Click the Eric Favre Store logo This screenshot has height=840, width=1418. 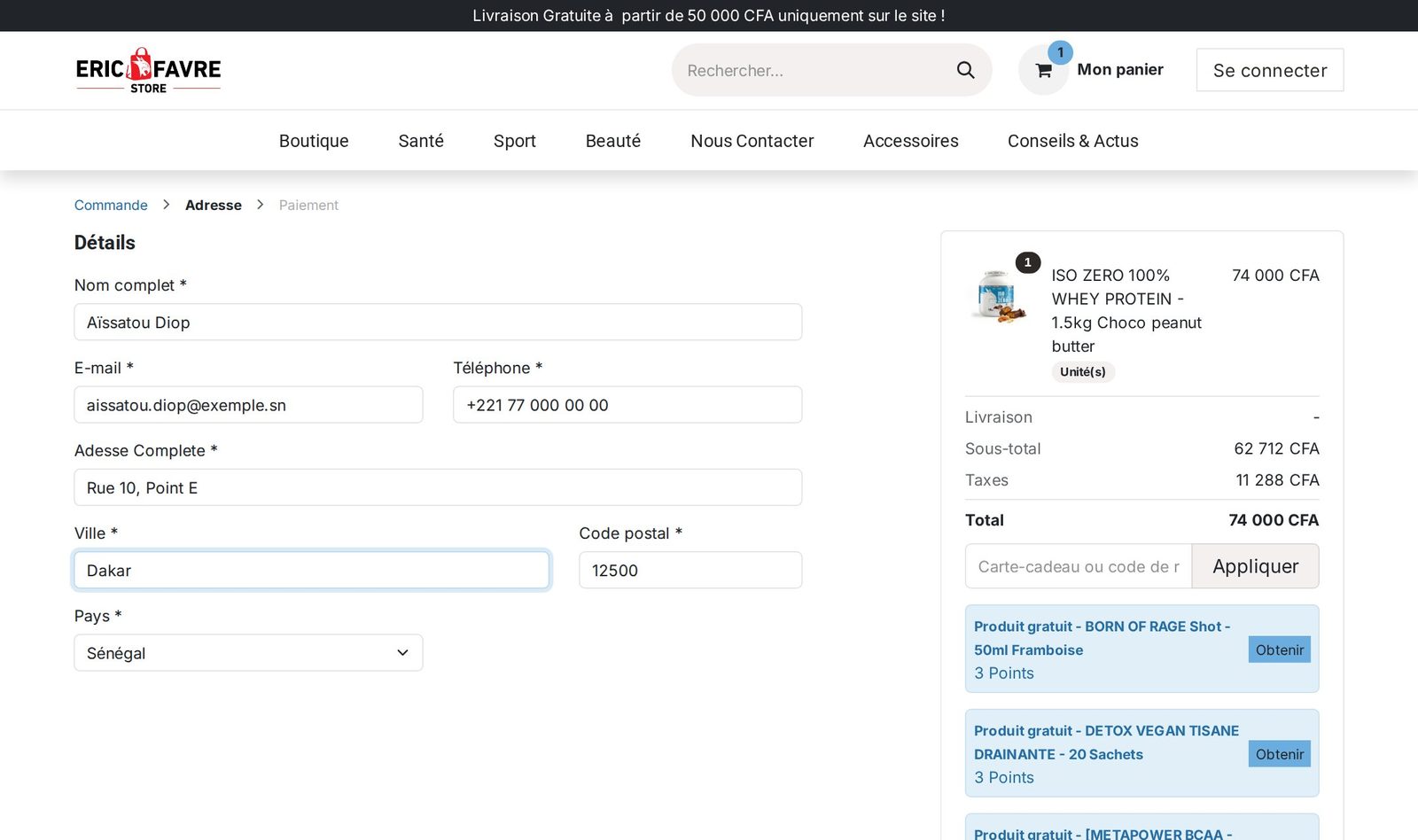(x=148, y=70)
